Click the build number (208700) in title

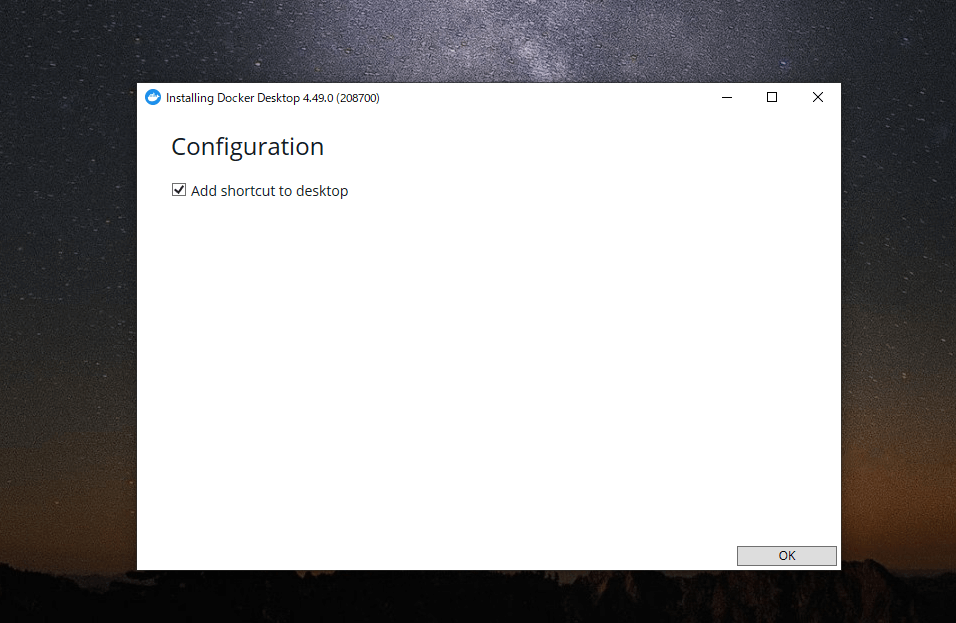pyautogui.click(x=358, y=98)
